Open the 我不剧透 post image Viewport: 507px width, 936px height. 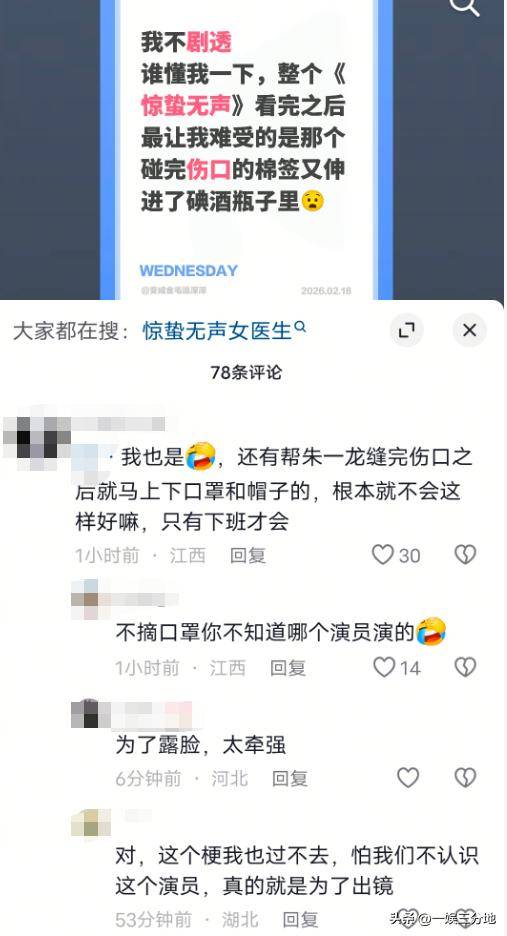[246, 149]
